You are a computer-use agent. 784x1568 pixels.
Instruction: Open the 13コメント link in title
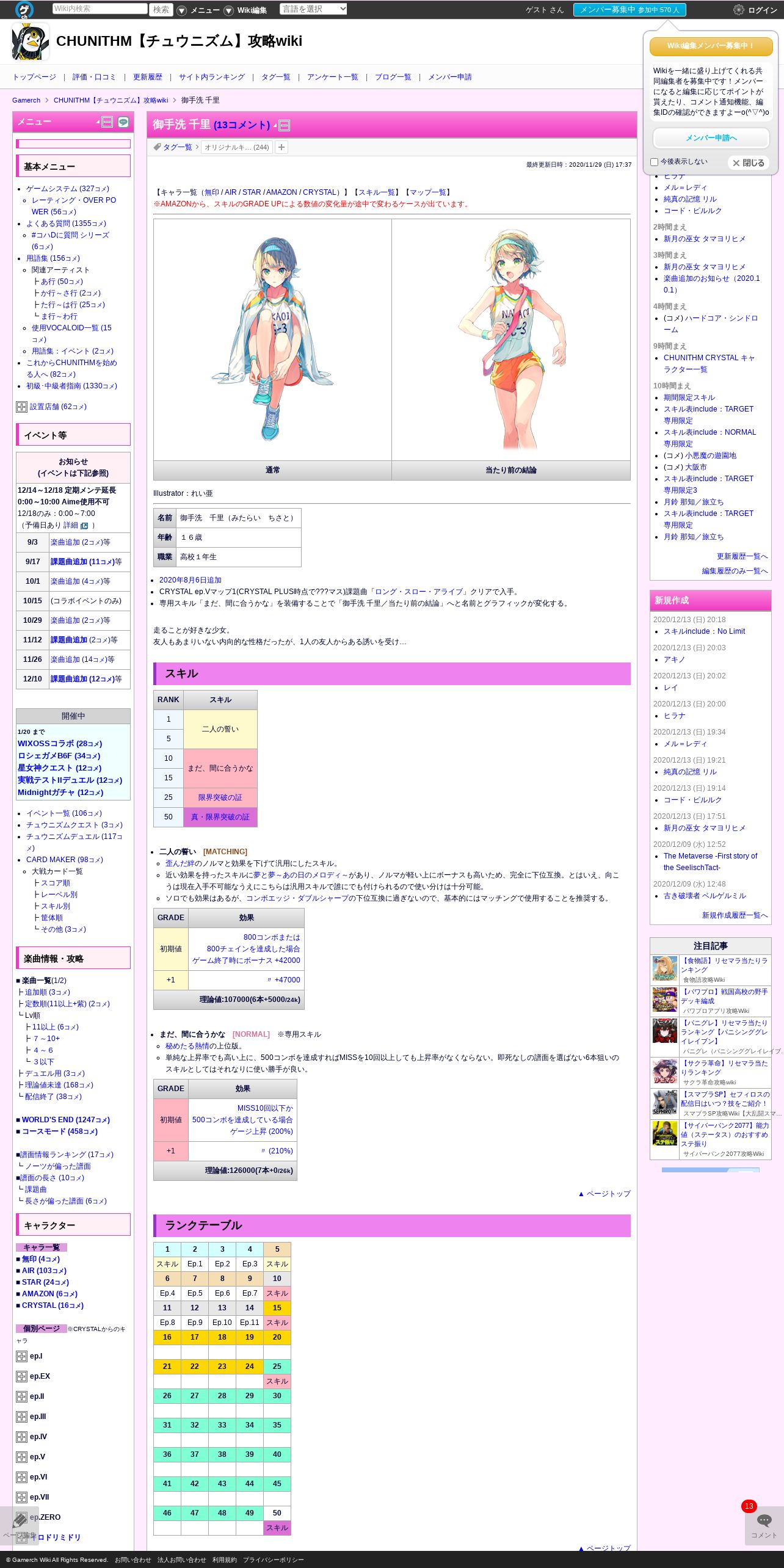click(x=242, y=125)
